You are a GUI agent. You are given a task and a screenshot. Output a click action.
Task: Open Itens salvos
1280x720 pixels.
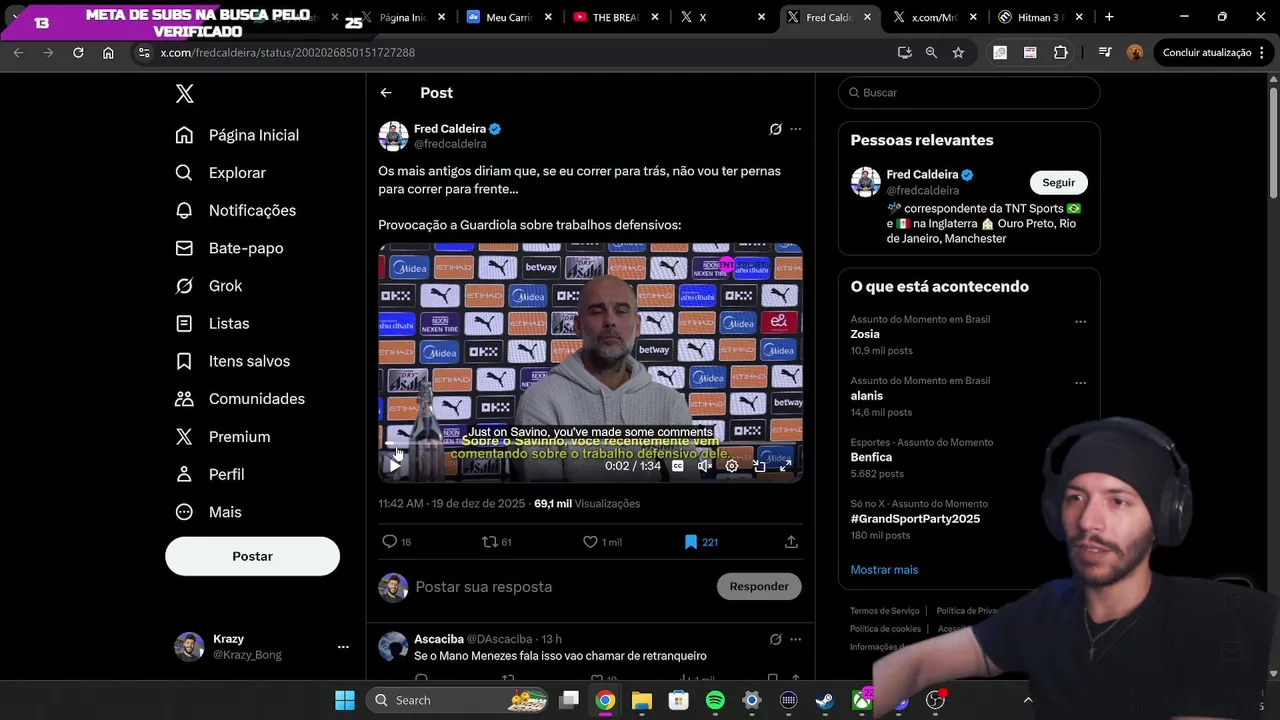click(x=232, y=361)
